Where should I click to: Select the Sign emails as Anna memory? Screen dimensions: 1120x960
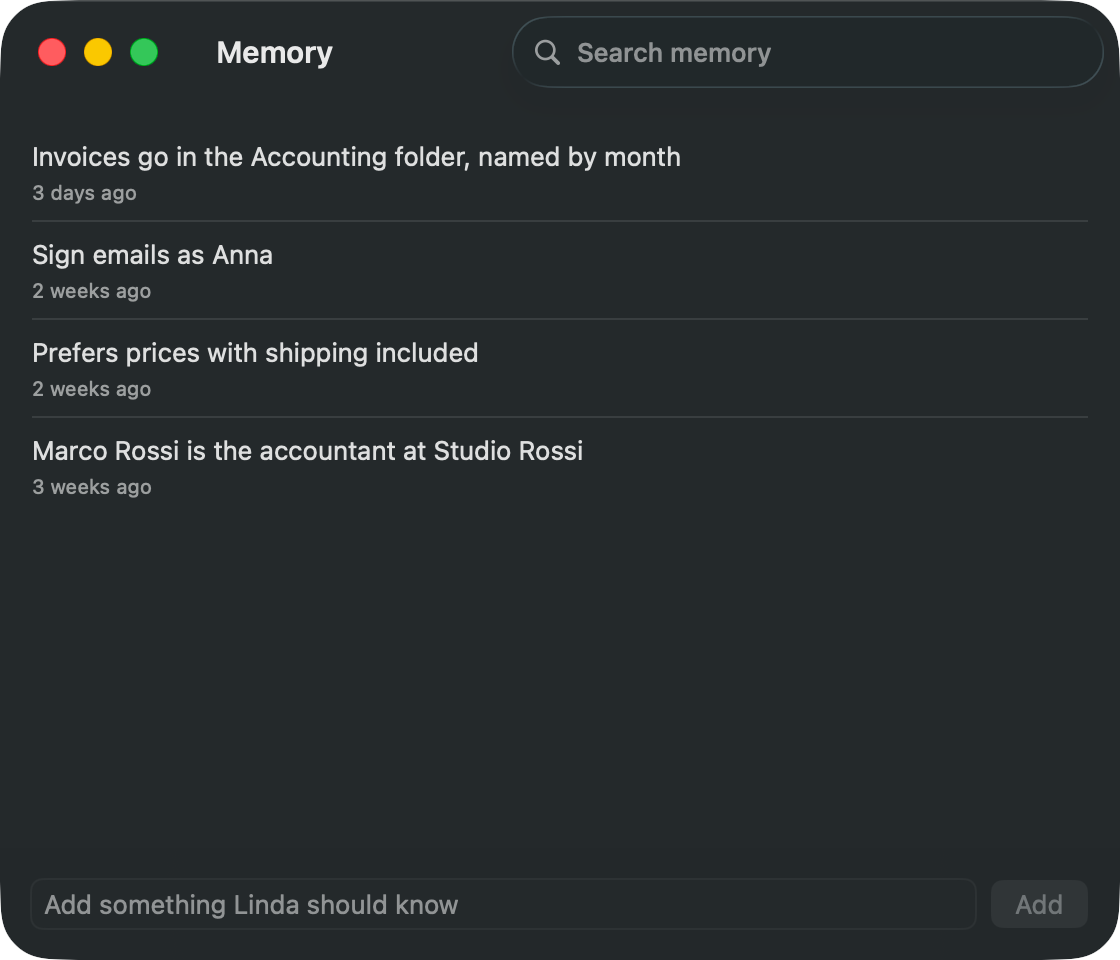(560, 271)
